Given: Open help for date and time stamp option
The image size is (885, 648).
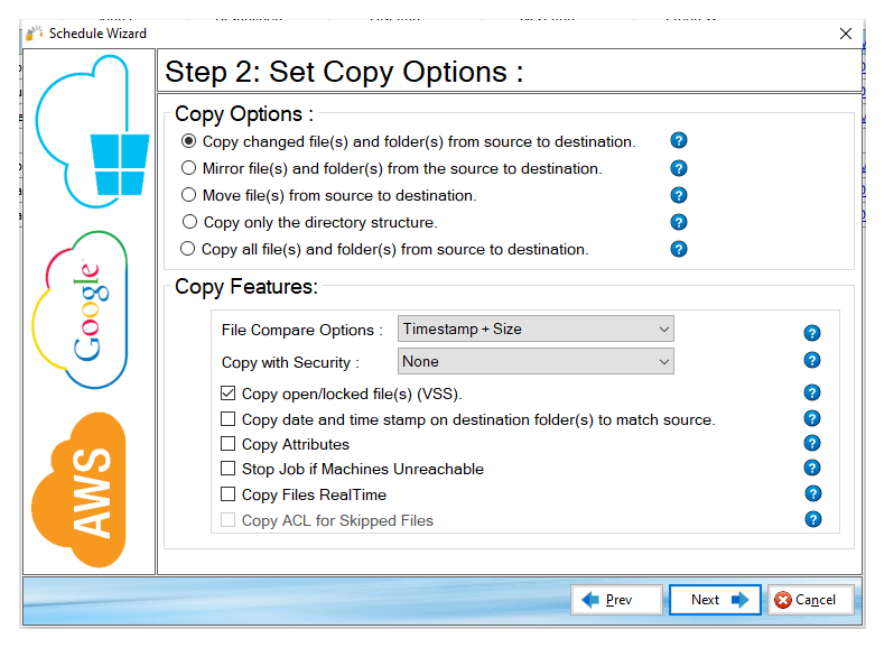Looking at the screenshot, I should [x=812, y=418].
